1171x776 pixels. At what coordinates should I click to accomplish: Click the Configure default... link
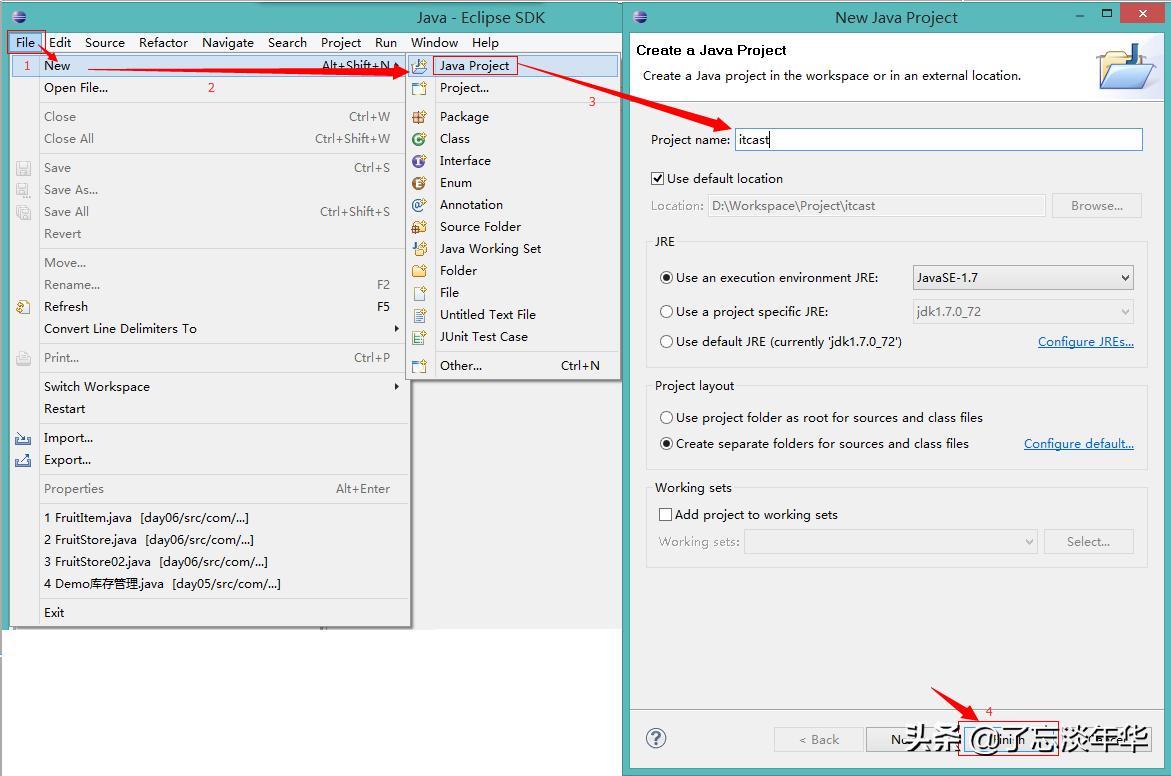(1079, 444)
